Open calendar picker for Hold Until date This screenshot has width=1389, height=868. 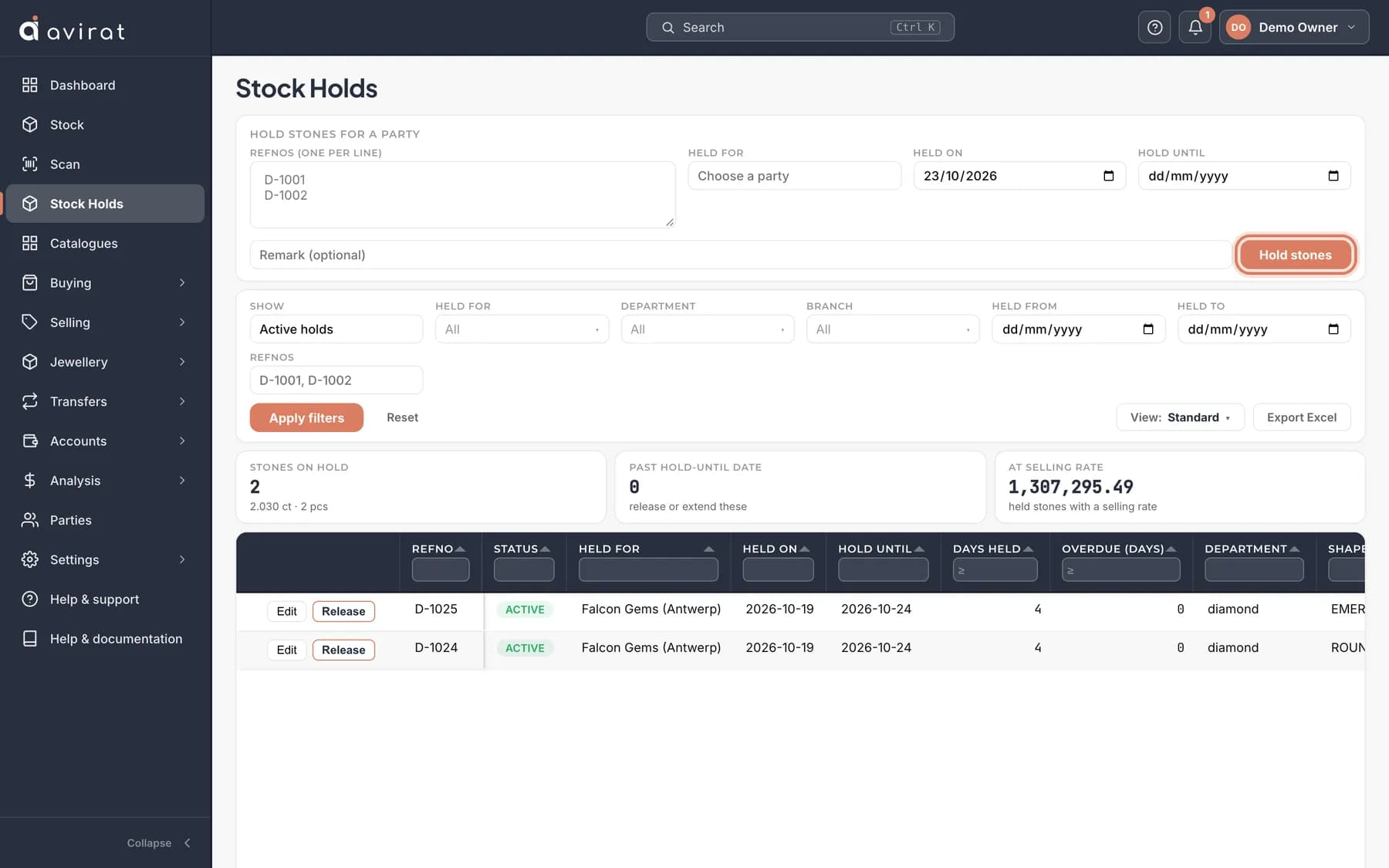1333,176
